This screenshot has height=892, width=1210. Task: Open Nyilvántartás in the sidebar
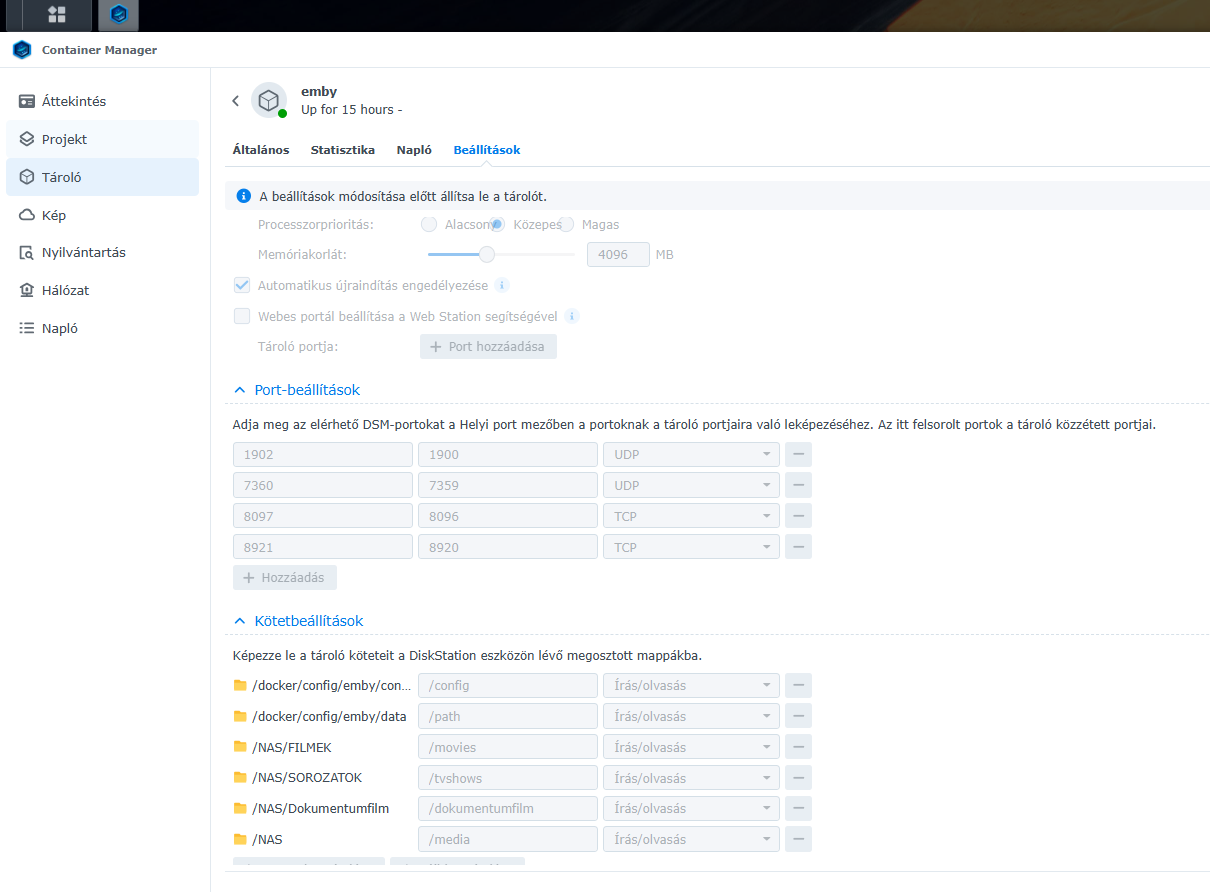coord(103,252)
